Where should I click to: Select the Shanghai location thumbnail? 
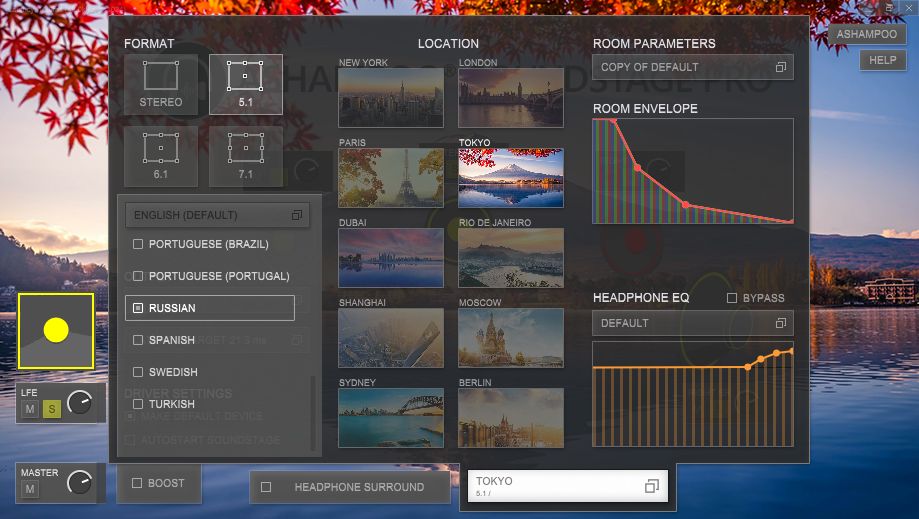pyautogui.click(x=391, y=338)
